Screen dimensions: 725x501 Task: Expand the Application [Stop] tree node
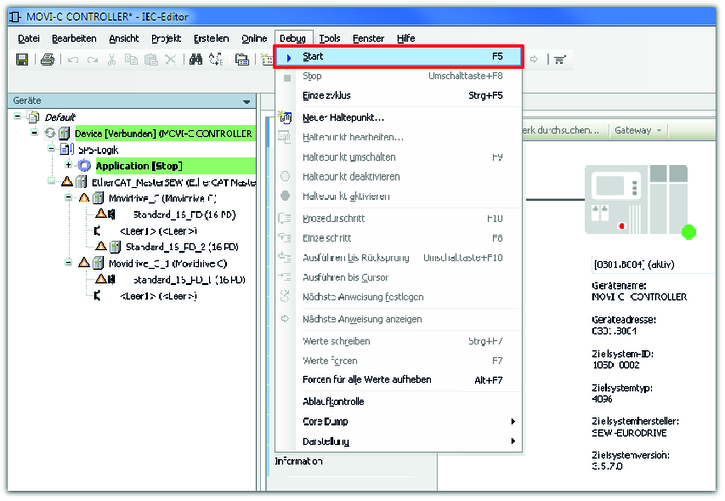tap(68, 165)
